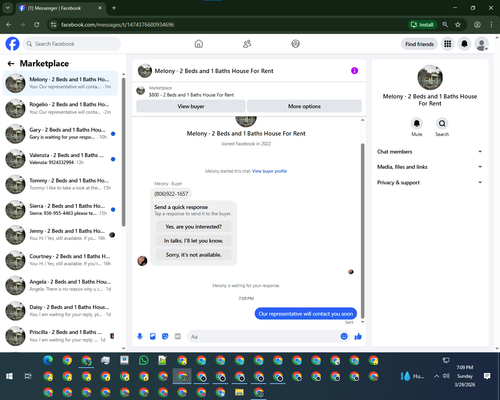The width and height of the screenshot is (500, 400).
Task: Open Tommy's conversation in the list
Action: [60, 184]
